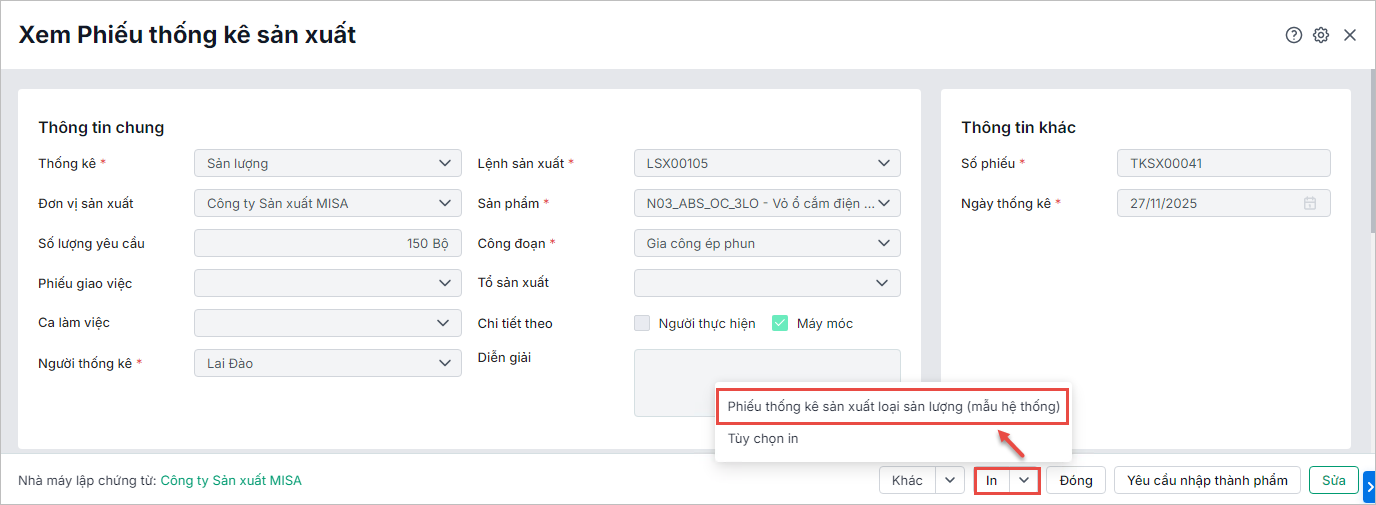1376x505 pixels.
Task: Uncheck the Máy móc checkbox
Action: [780, 323]
